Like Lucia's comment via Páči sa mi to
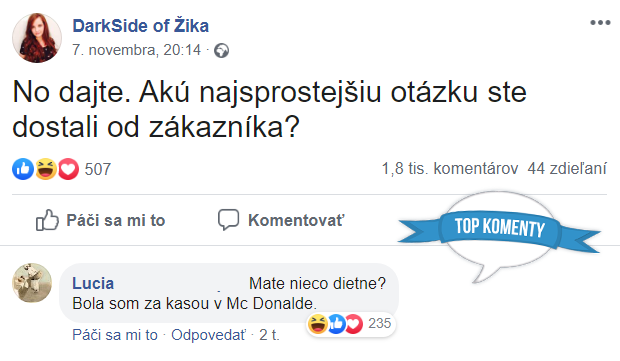This screenshot has height=361, width=620. click(x=115, y=335)
